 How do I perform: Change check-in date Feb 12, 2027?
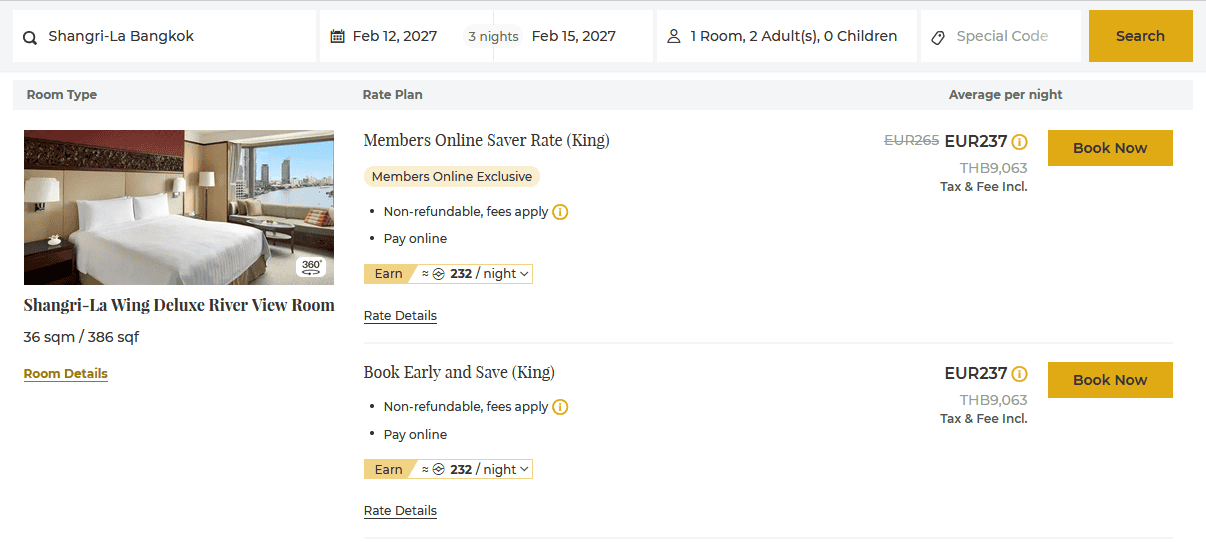[394, 36]
